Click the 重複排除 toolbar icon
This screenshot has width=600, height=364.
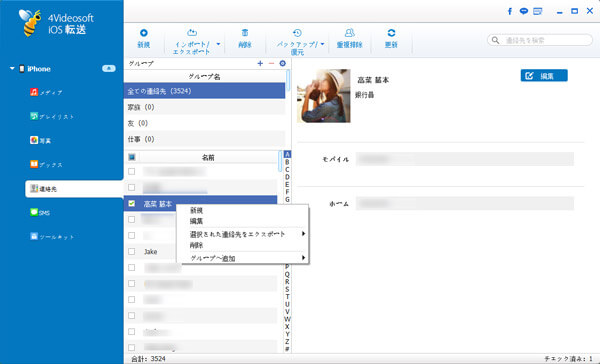click(x=349, y=33)
